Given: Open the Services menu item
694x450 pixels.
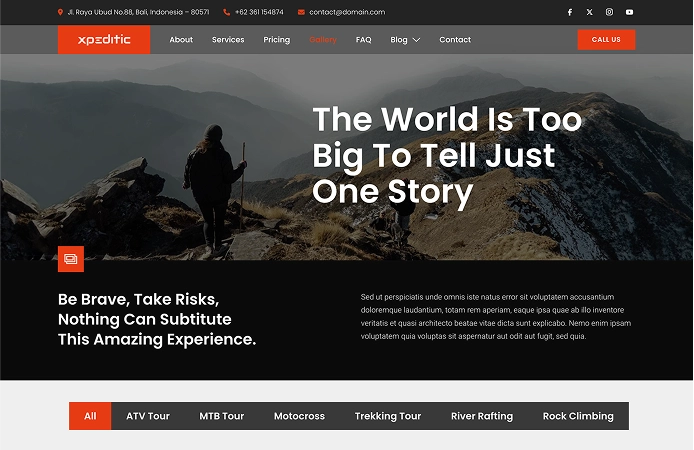Looking at the screenshot, I should click(228, 40).
